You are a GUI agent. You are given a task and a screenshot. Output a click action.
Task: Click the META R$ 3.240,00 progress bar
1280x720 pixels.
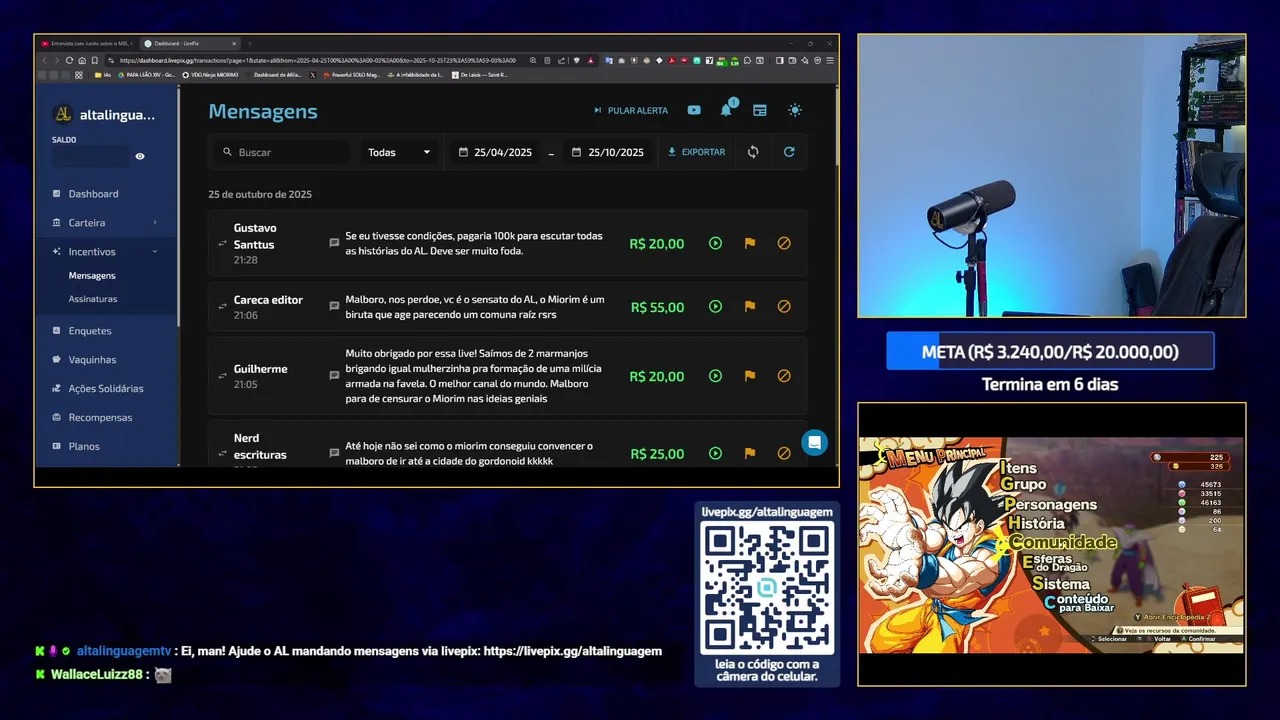coord(1050,352)
